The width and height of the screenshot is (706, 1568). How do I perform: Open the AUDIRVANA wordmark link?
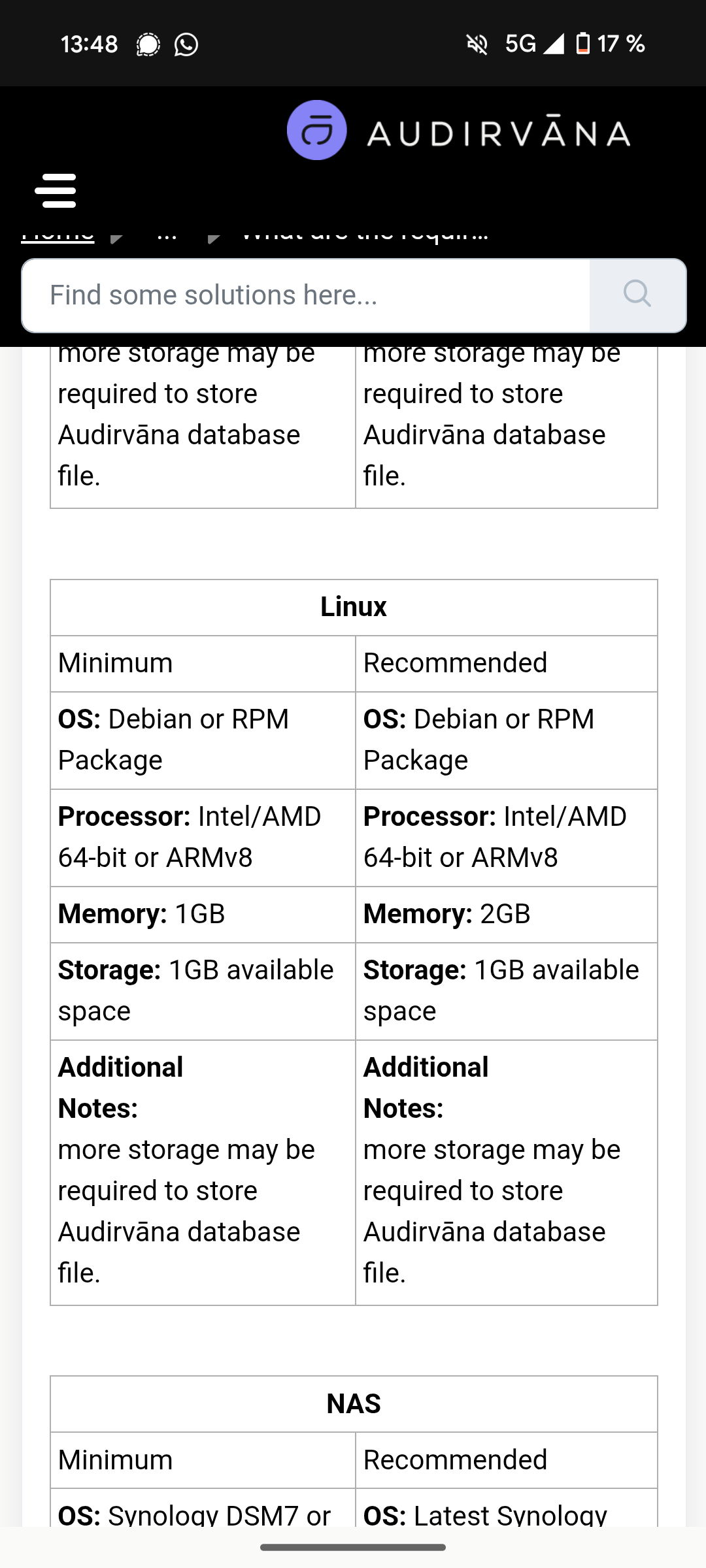[x=499, y=133]
